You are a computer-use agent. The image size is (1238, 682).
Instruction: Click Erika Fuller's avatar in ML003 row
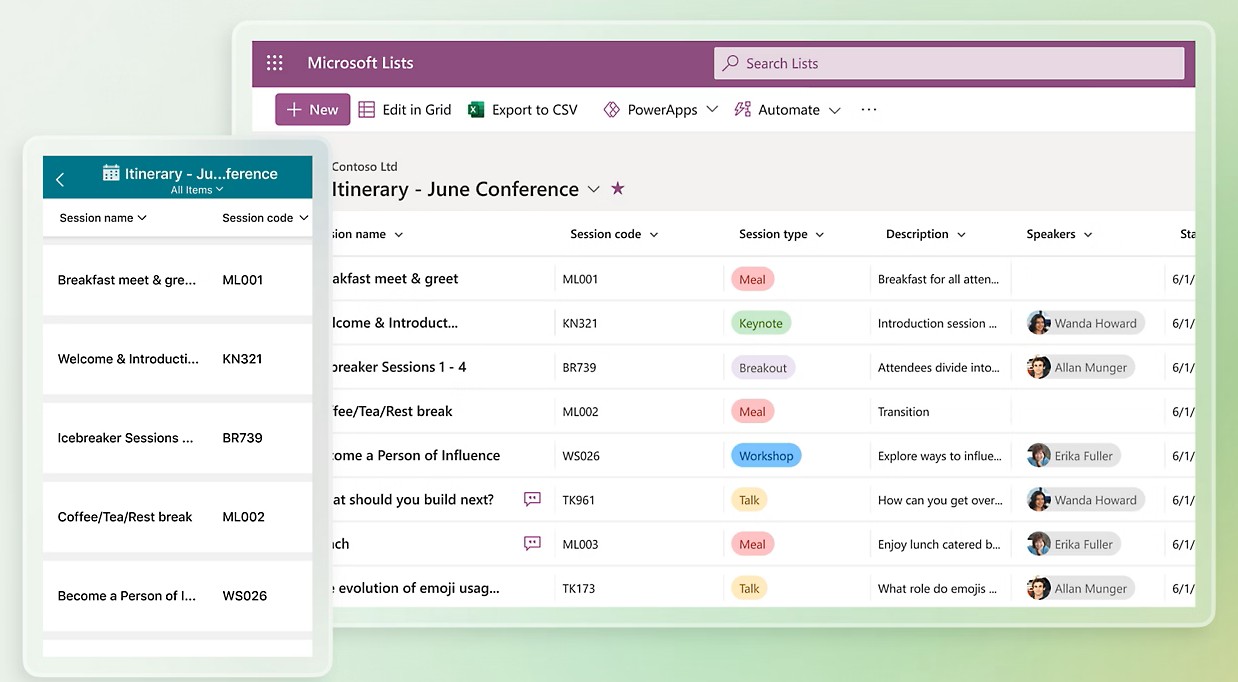(x=1039, y=544)
